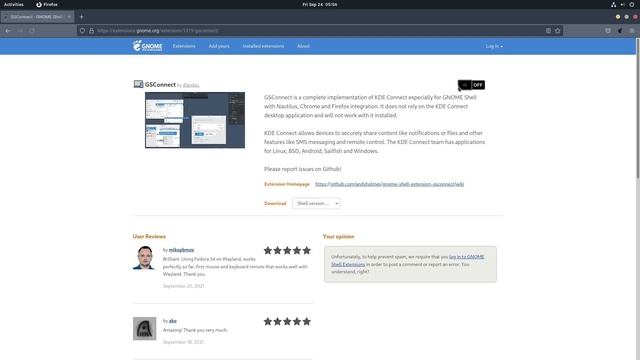640x360 pixels.
Task: Click the ake reviewer avatar
Action: (144, 329)
